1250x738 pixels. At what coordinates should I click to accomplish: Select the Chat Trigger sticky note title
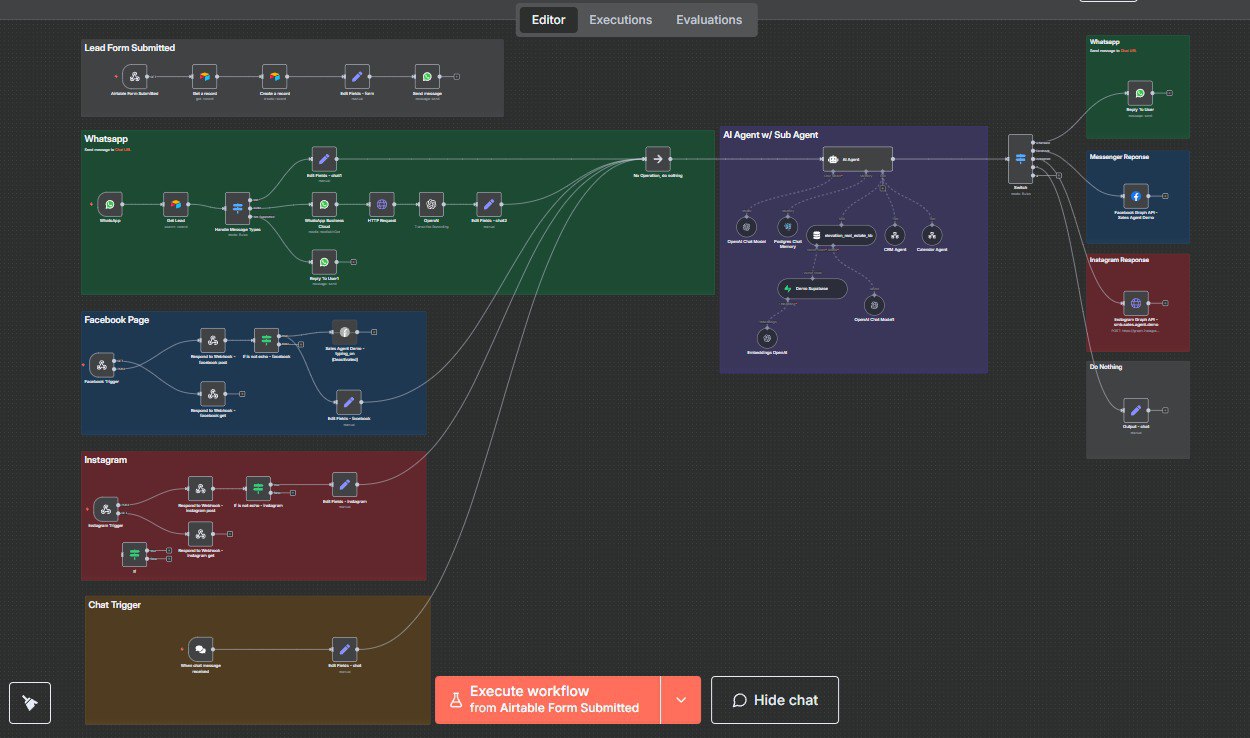[x=114, y=605]
